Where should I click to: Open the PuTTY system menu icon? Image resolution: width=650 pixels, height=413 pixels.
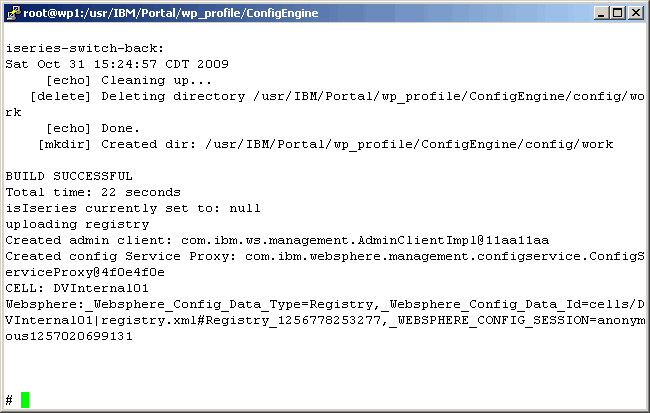click(x=12, y=12)
